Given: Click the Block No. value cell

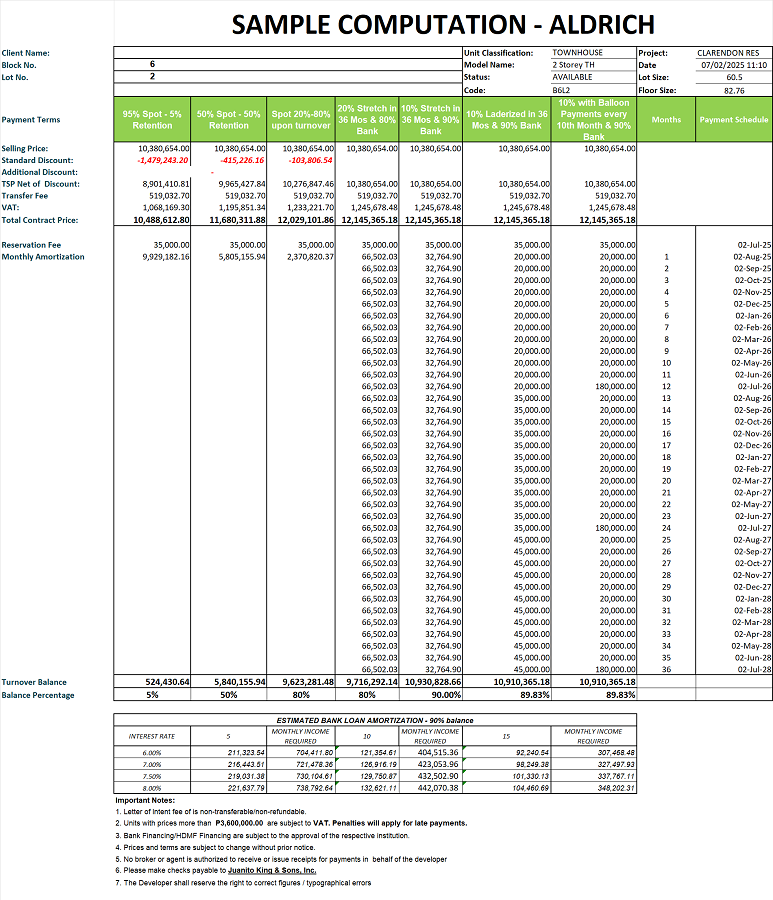Looking at the screenshot, I should pos(152,64).
